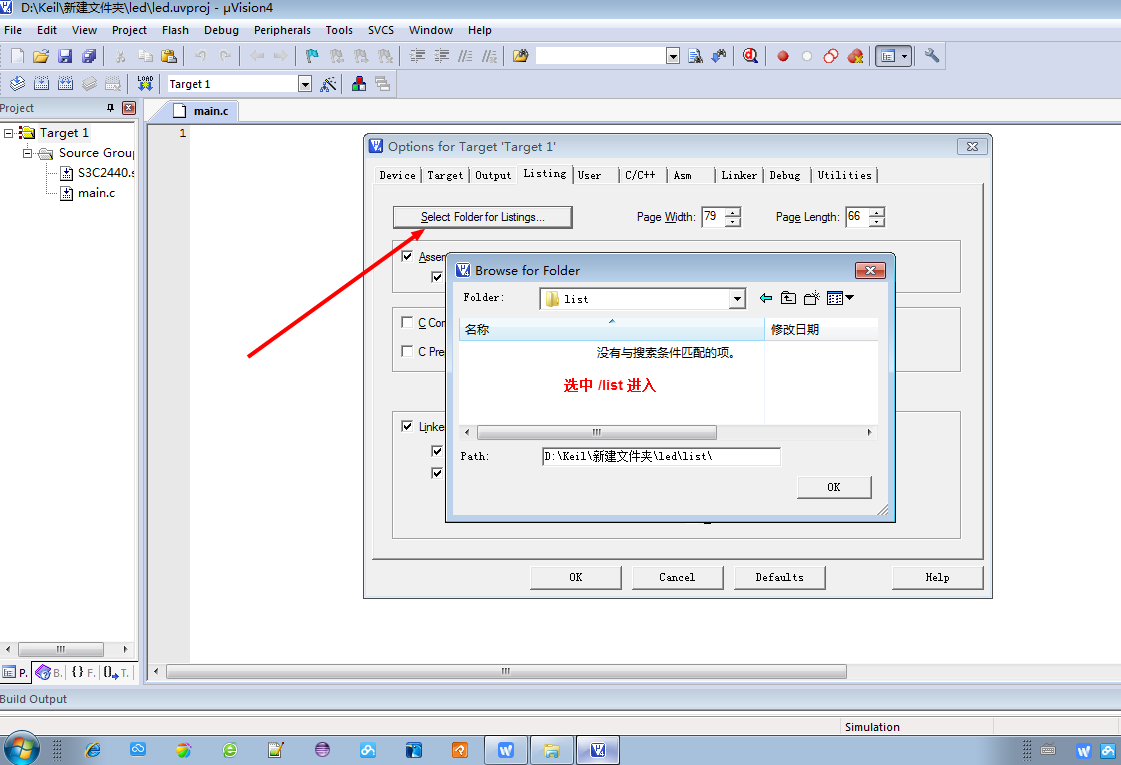
Task: Click OK in Browse for Folder dialog
Action: click(x=834, y=487)
